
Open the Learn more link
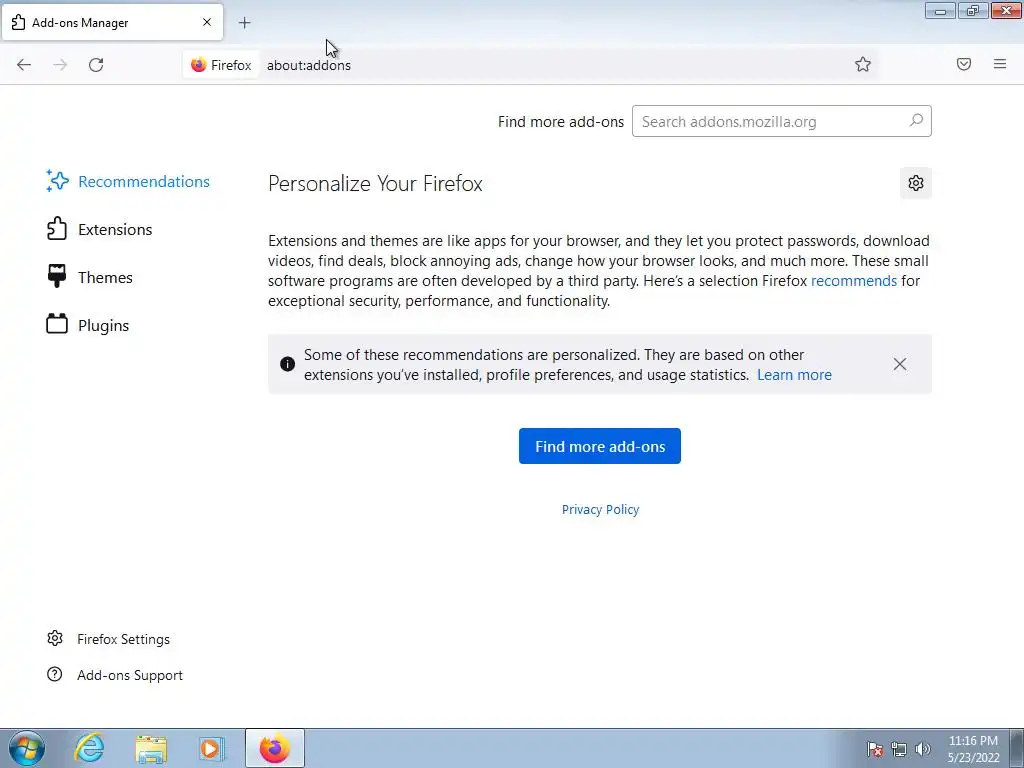[794, 375]
